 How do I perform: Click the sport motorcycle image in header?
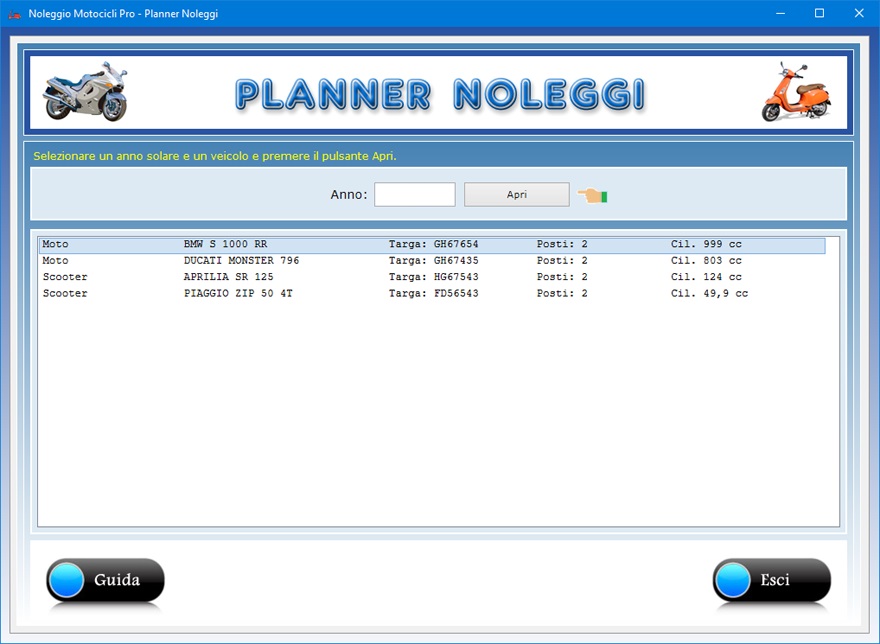coord(85,92)
